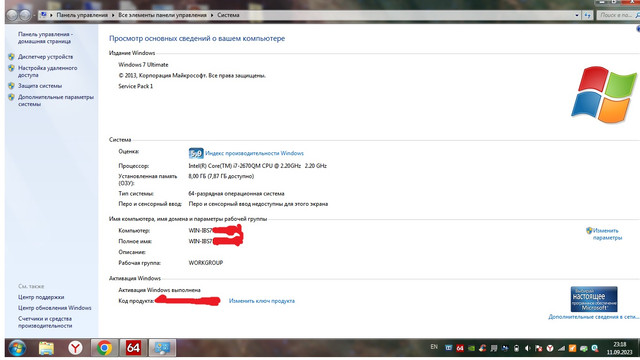Click the EN language indicator

click(x=434, y=347)
